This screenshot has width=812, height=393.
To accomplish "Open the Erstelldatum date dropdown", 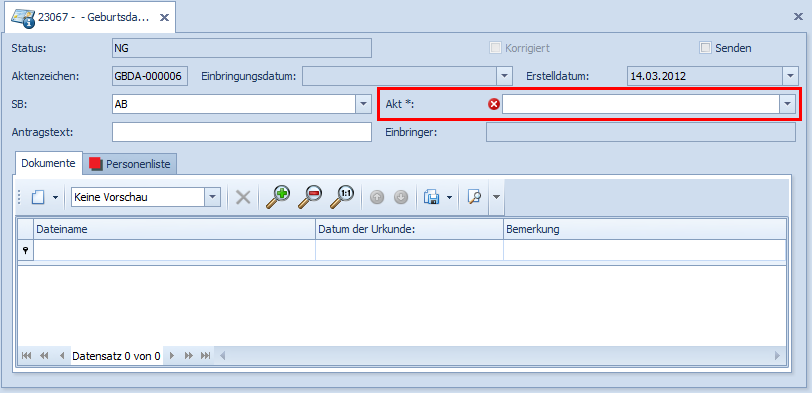I will click(x=789, y=76).
